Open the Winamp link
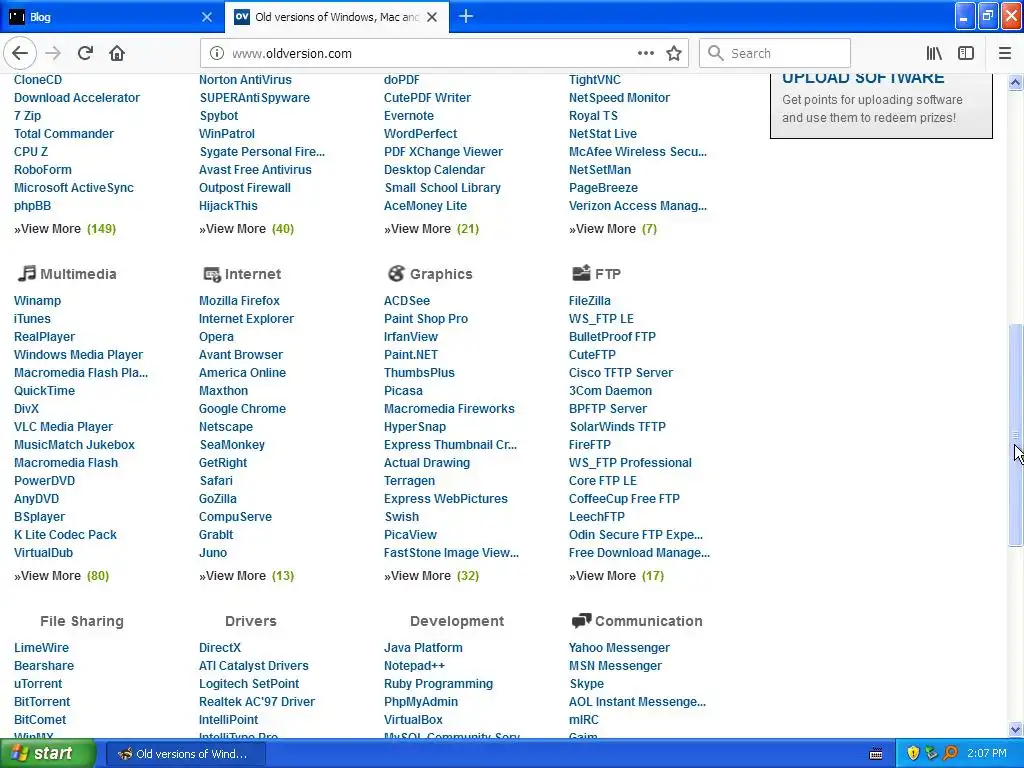 (37, 300)
